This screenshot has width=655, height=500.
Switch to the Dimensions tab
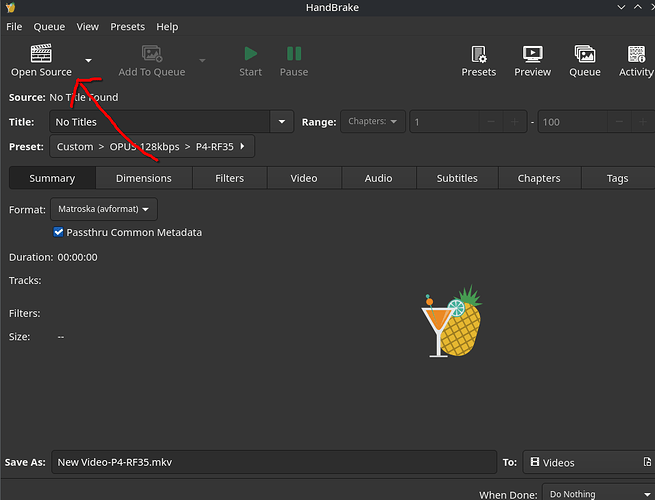(x=144, y=178)
